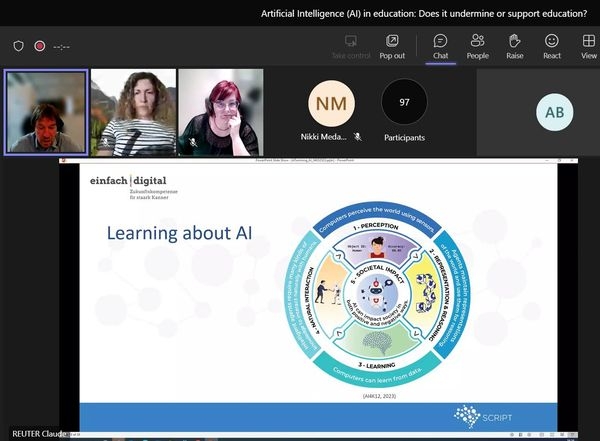Click the NM avatar of Nikki Meda
600x441 pixels.
tap(331, 103)
